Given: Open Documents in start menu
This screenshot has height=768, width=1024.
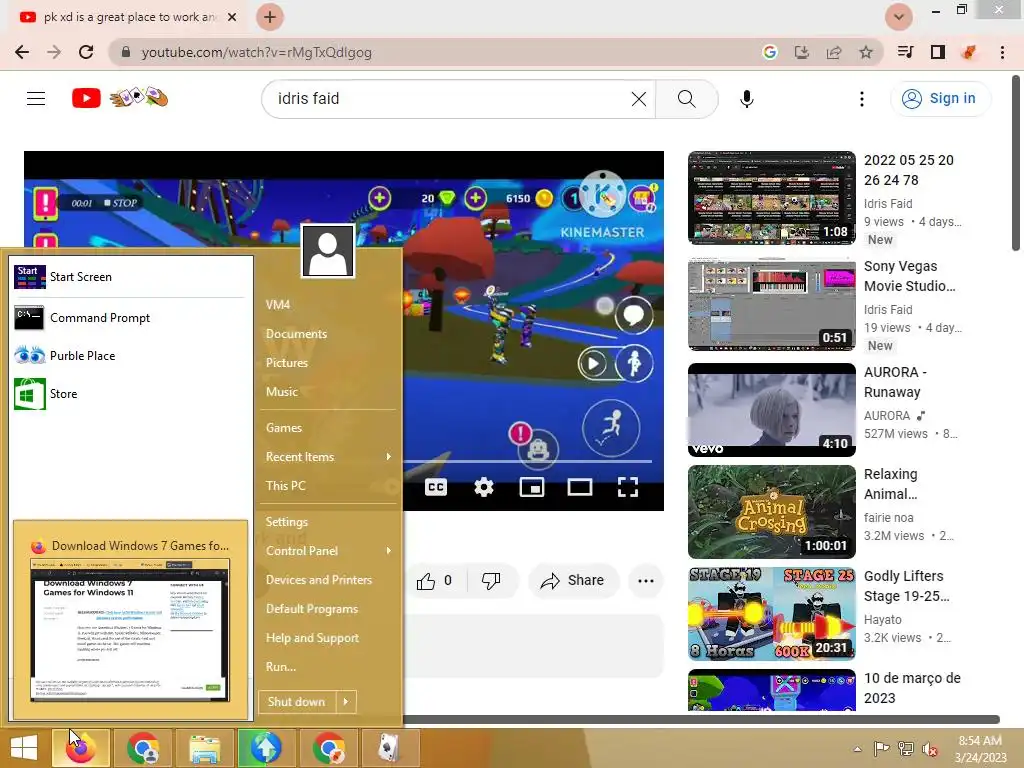Looking at the screenshot, I should coord(296,334).
